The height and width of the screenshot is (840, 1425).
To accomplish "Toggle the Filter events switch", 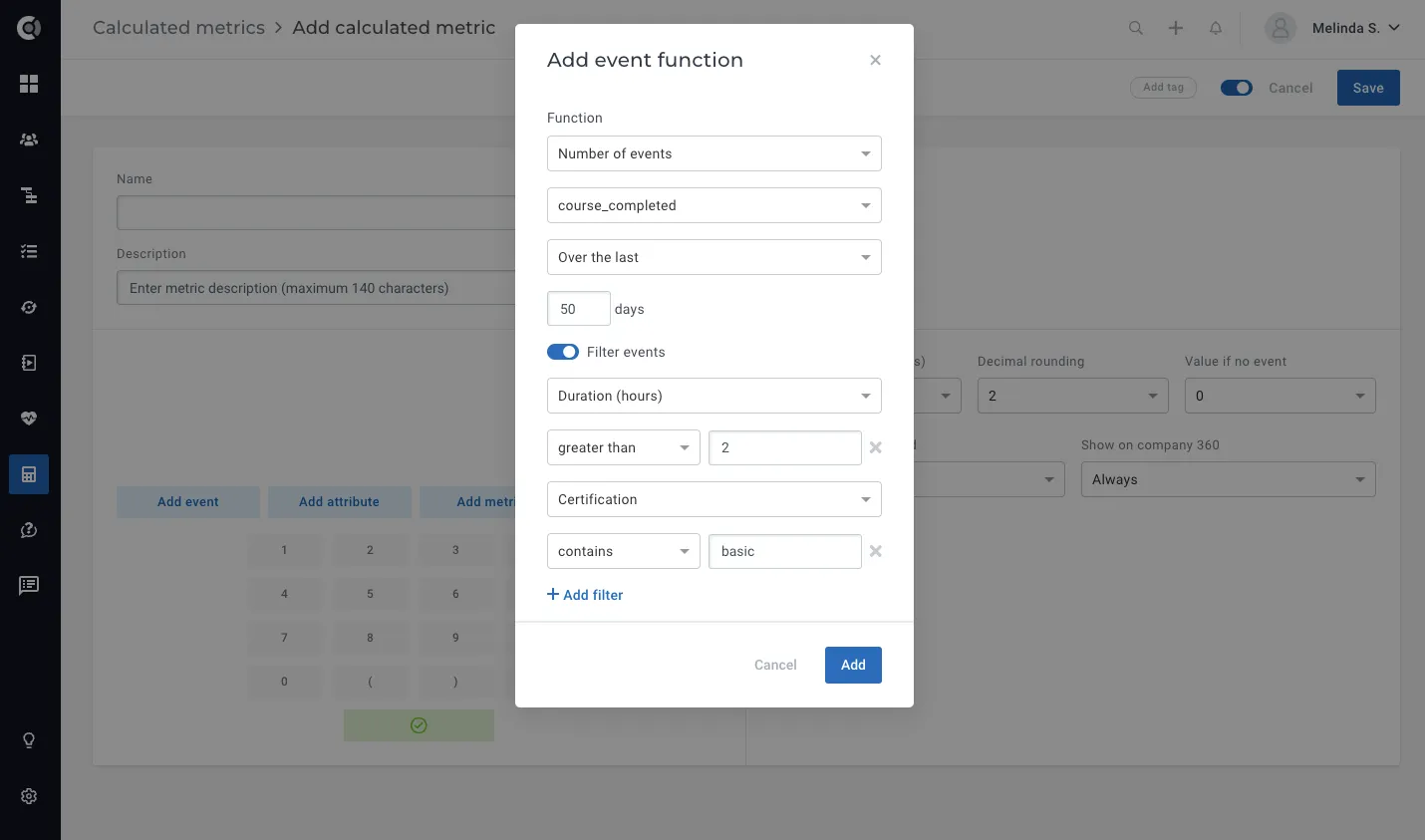I will (x=563, y=352).
